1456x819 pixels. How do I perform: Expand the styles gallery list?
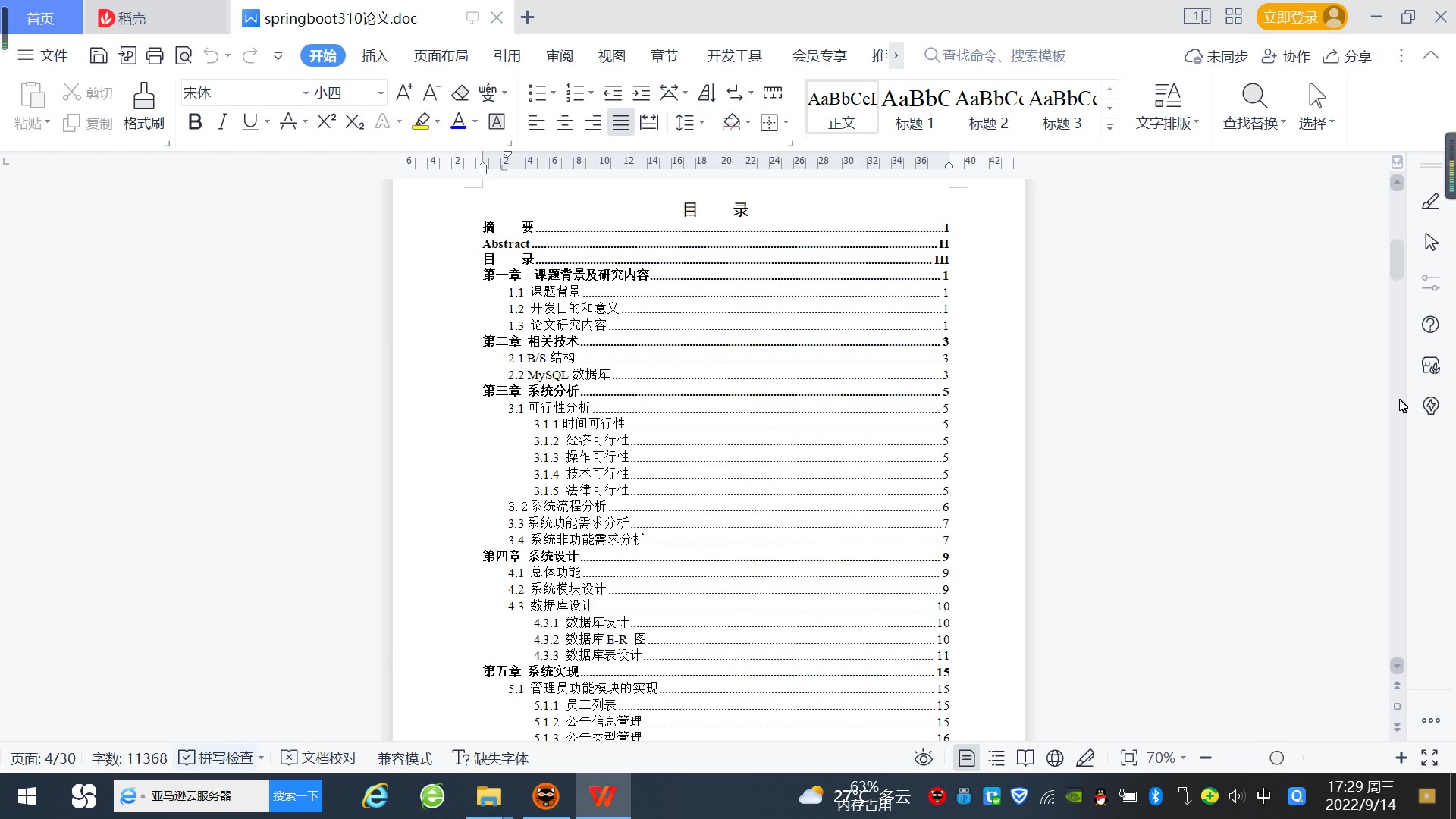[x=1109, y=127]
